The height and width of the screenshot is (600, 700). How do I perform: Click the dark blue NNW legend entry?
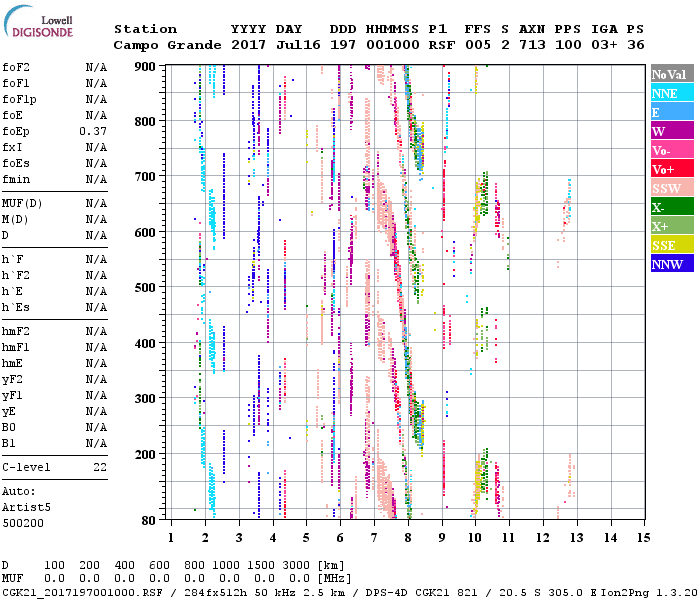(x=671, y=264)
